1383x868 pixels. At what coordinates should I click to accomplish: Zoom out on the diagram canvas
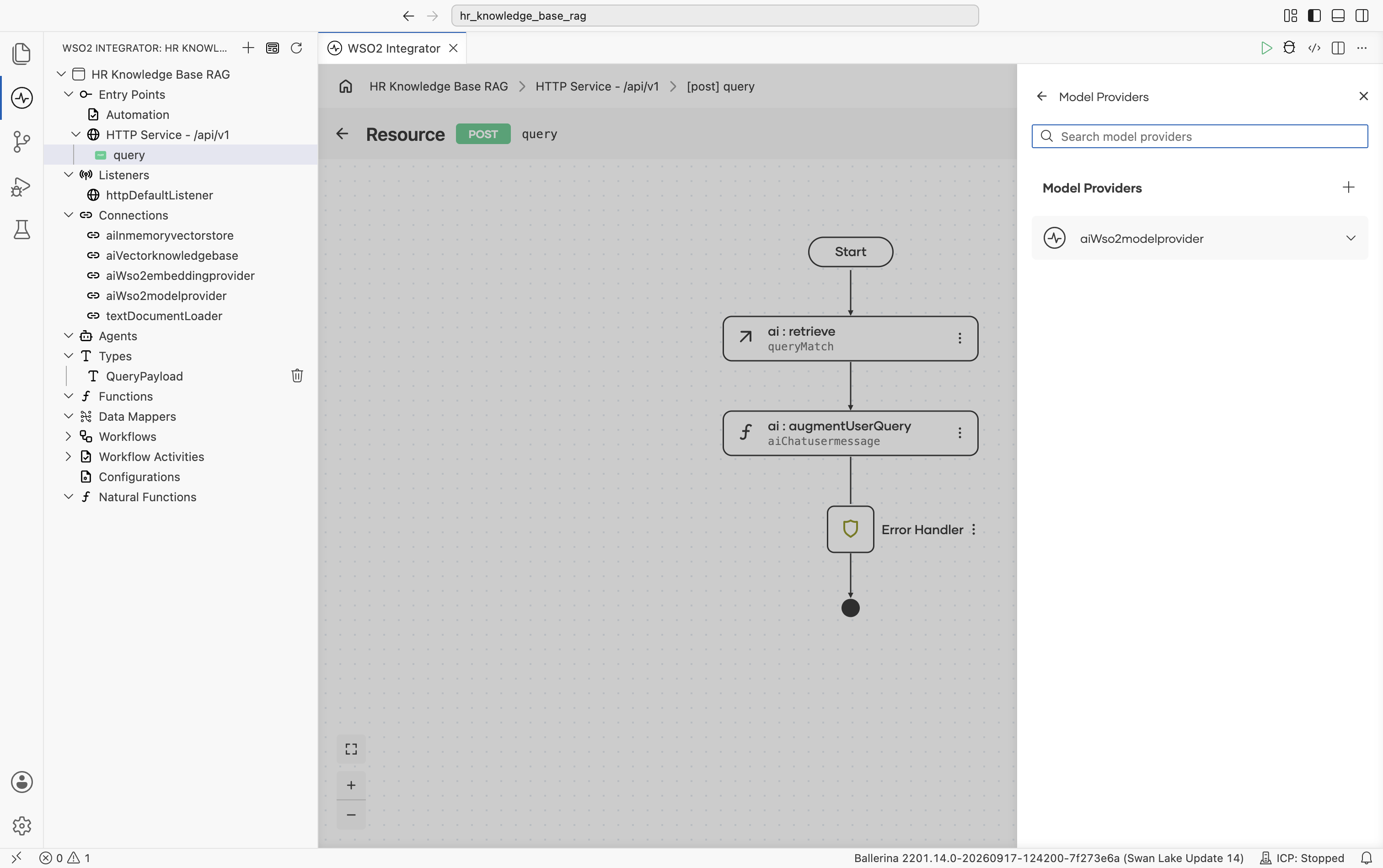351,814
